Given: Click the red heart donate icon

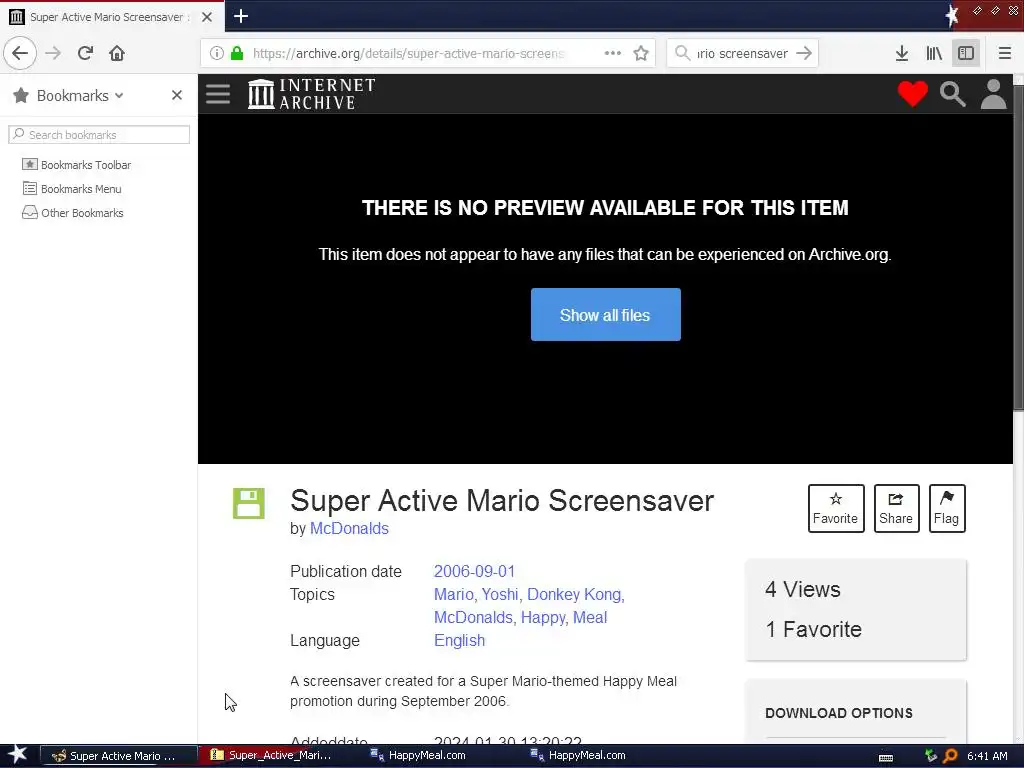Looking at the screenshot, I should (x=912, y=94).
